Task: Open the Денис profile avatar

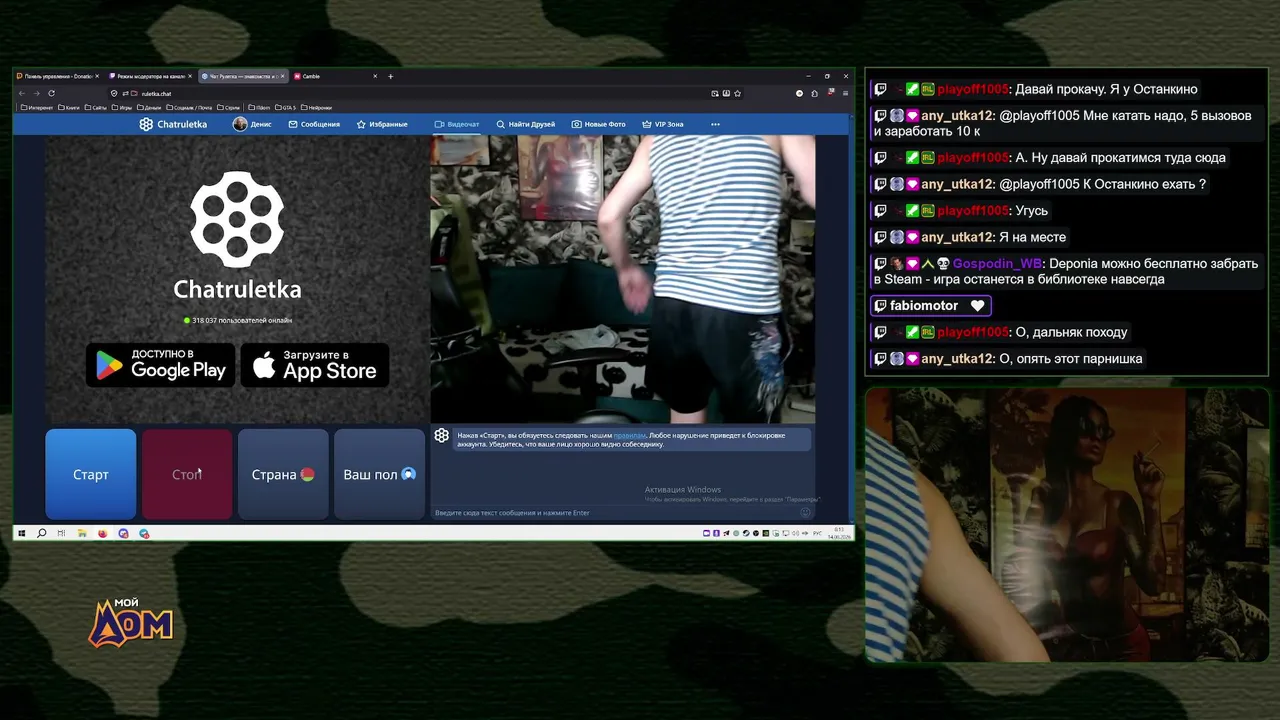Action: click(x=240, y=124)
